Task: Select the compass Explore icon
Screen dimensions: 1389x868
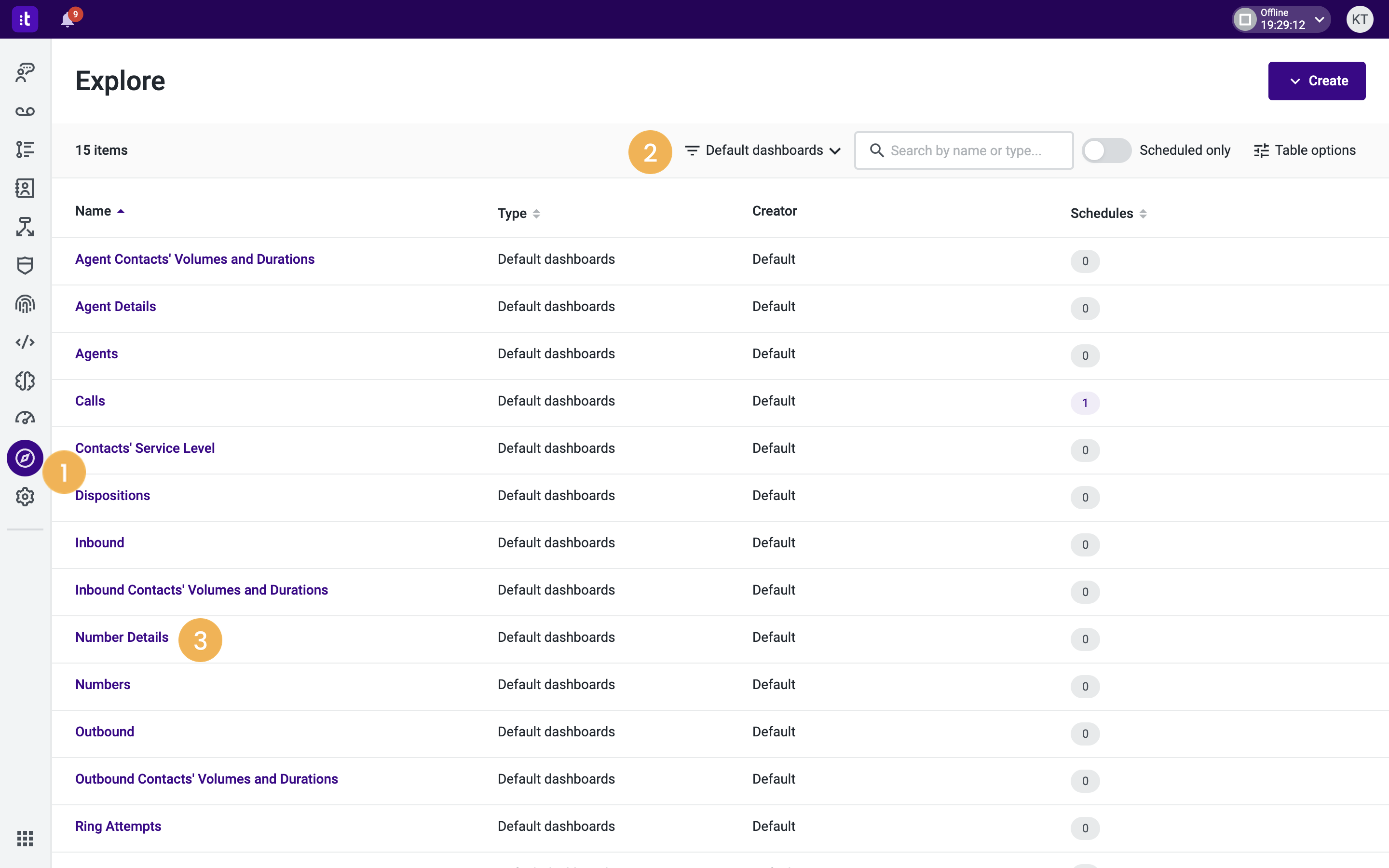Action: pyautogui.click(x=25, y=458)
